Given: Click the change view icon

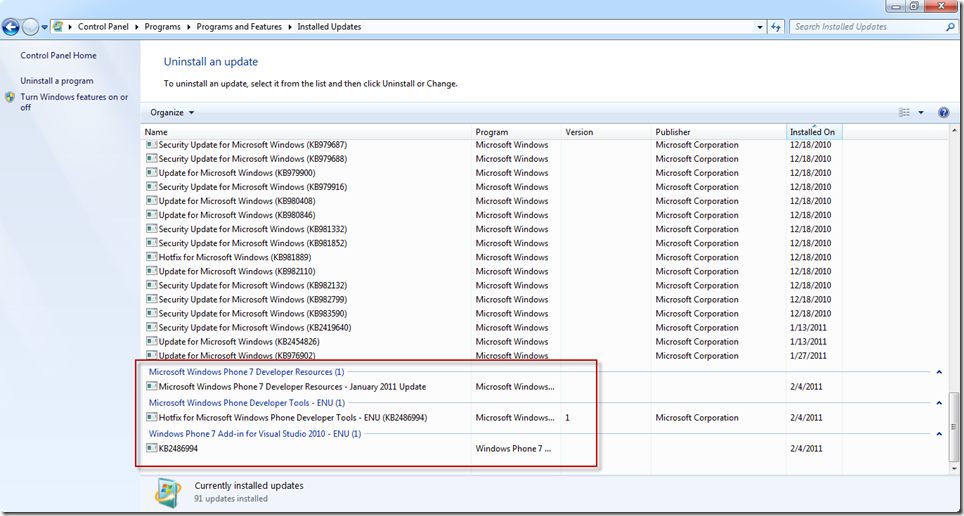Looking at the screenshot, I should click(x=904, y=113).
